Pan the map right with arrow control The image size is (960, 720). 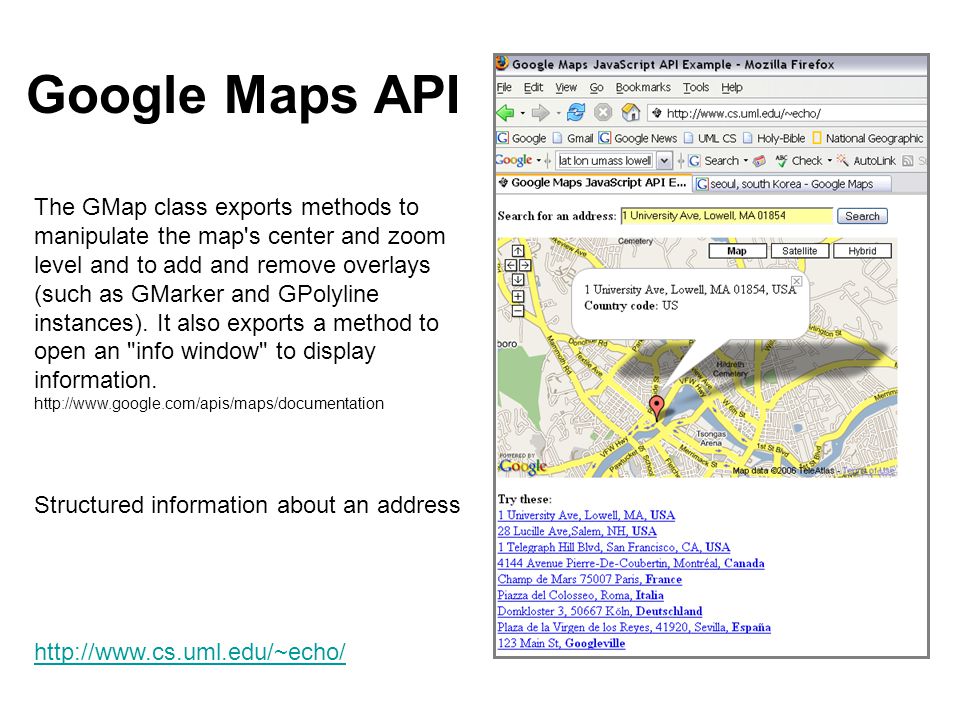pos(525,265)
